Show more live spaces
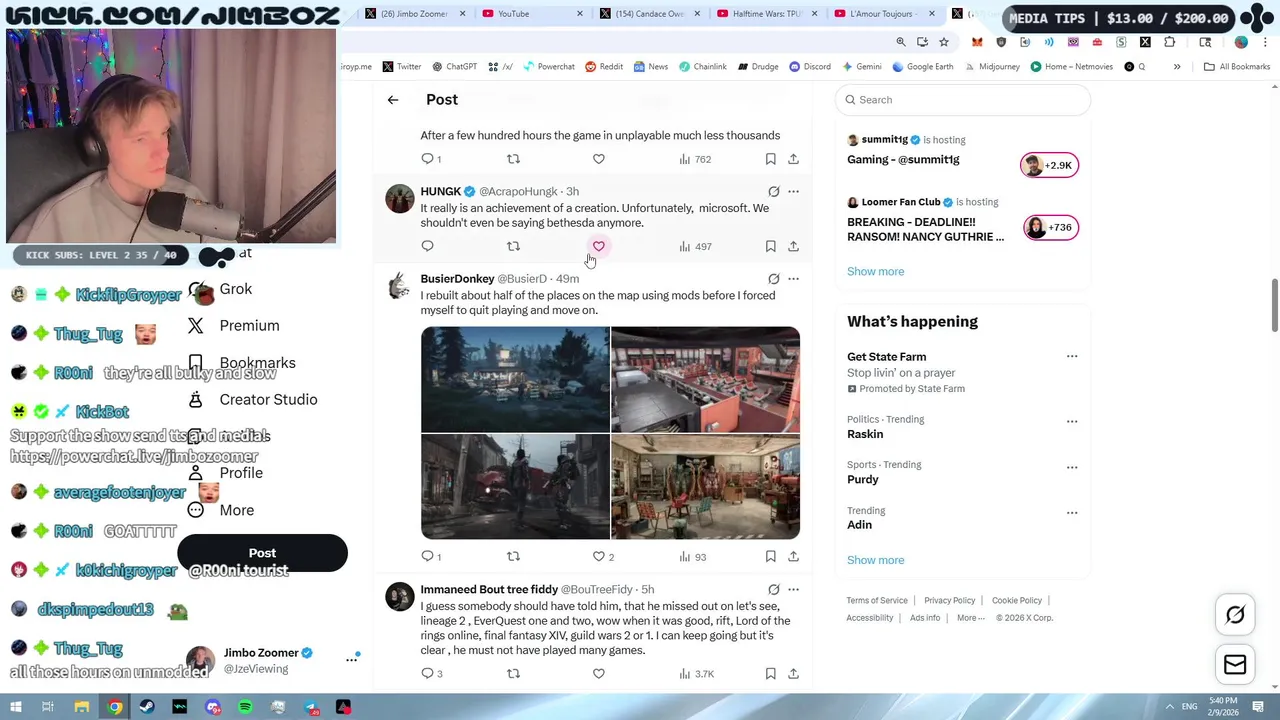1280x720 pixels. pos(875,272)
